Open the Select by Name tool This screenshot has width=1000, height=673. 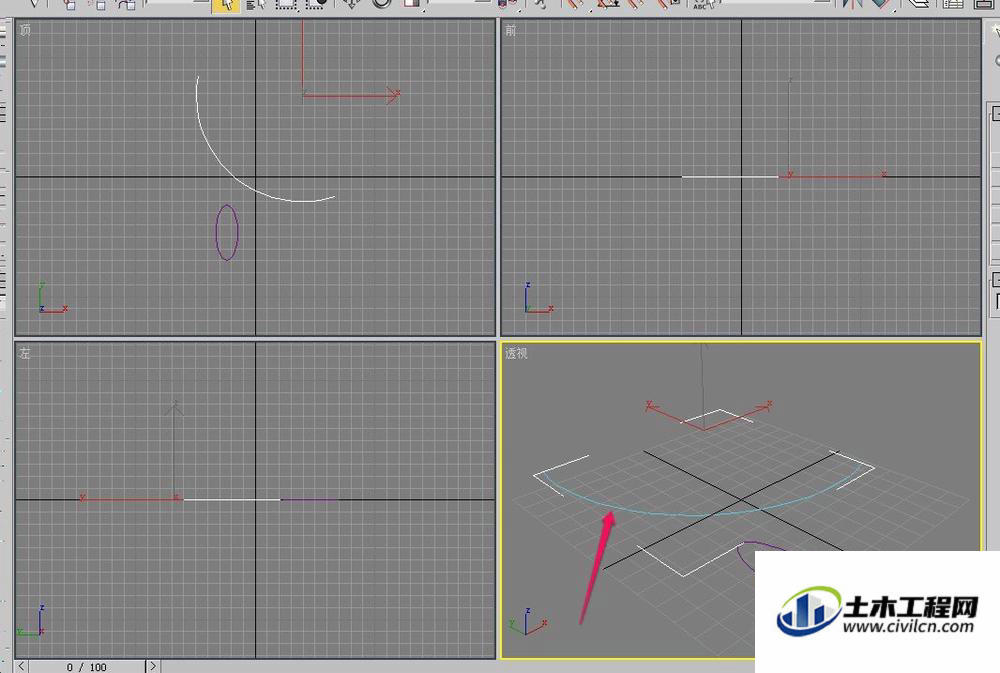256,5
